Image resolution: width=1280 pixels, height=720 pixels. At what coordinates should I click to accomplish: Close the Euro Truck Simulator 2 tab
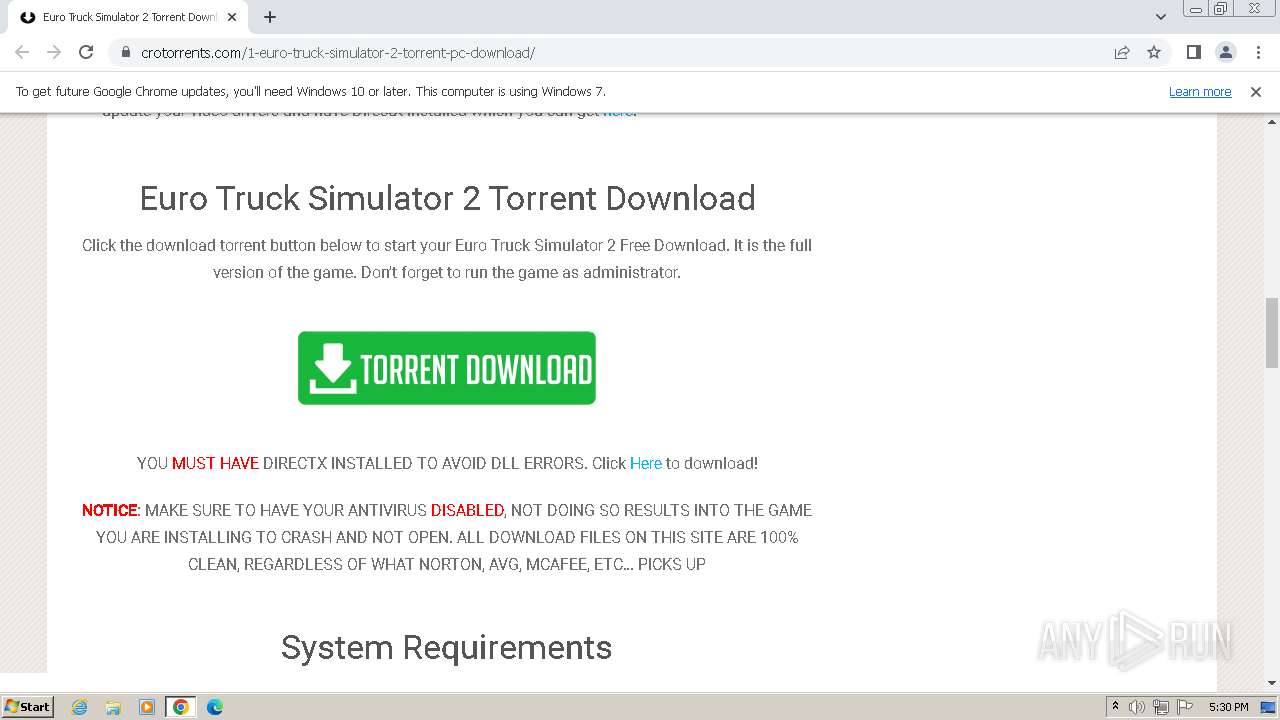point(232,17)
